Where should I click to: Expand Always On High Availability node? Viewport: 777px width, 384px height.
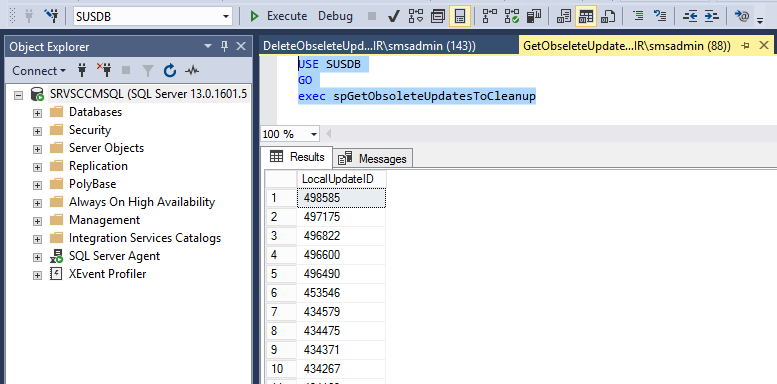click(37, 203)
